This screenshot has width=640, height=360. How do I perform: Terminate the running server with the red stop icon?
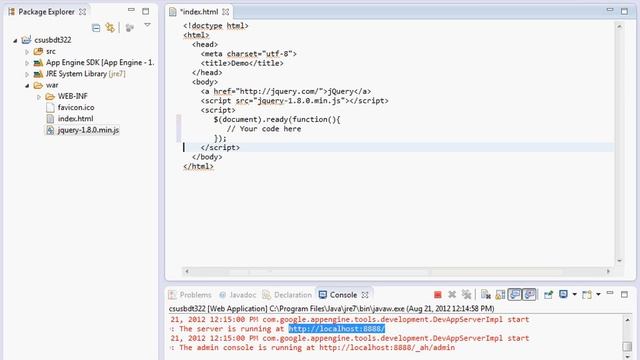438,295
